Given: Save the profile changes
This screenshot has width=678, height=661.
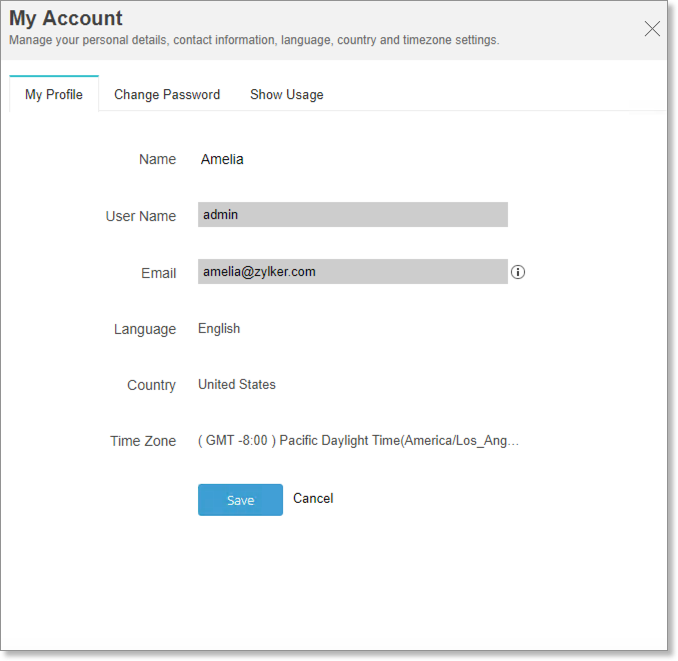Looking at the screenshot, I should [240, 500].
